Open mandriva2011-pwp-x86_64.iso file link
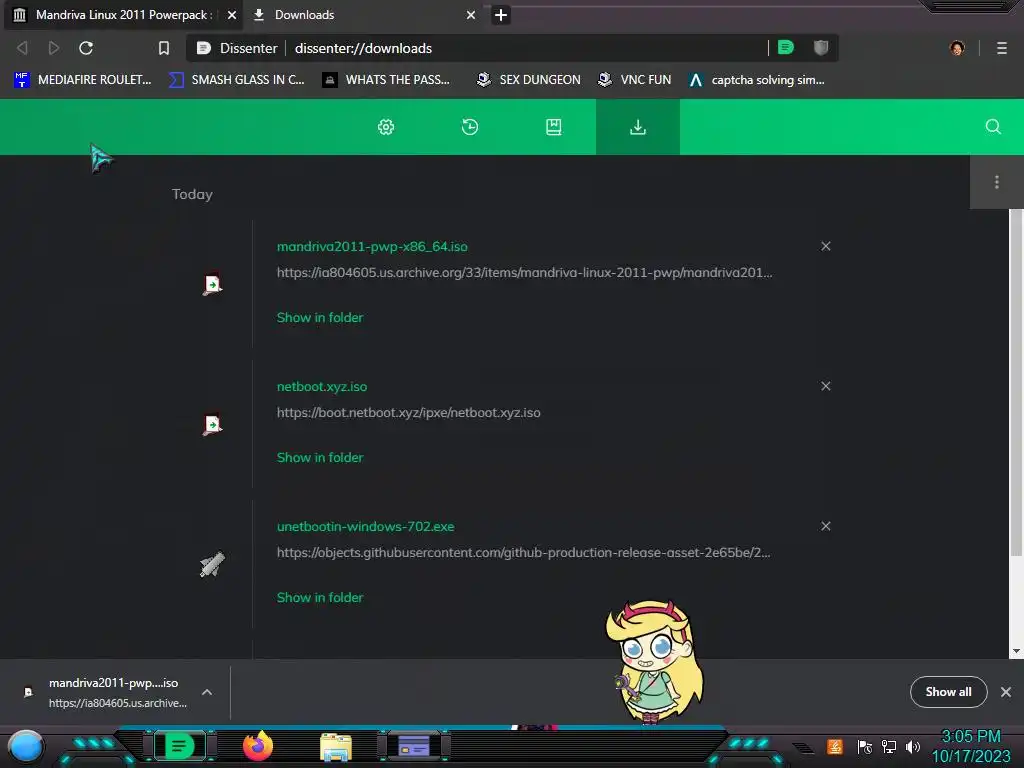The width and height of the screenshot is (1024, 768). [372, 247]
